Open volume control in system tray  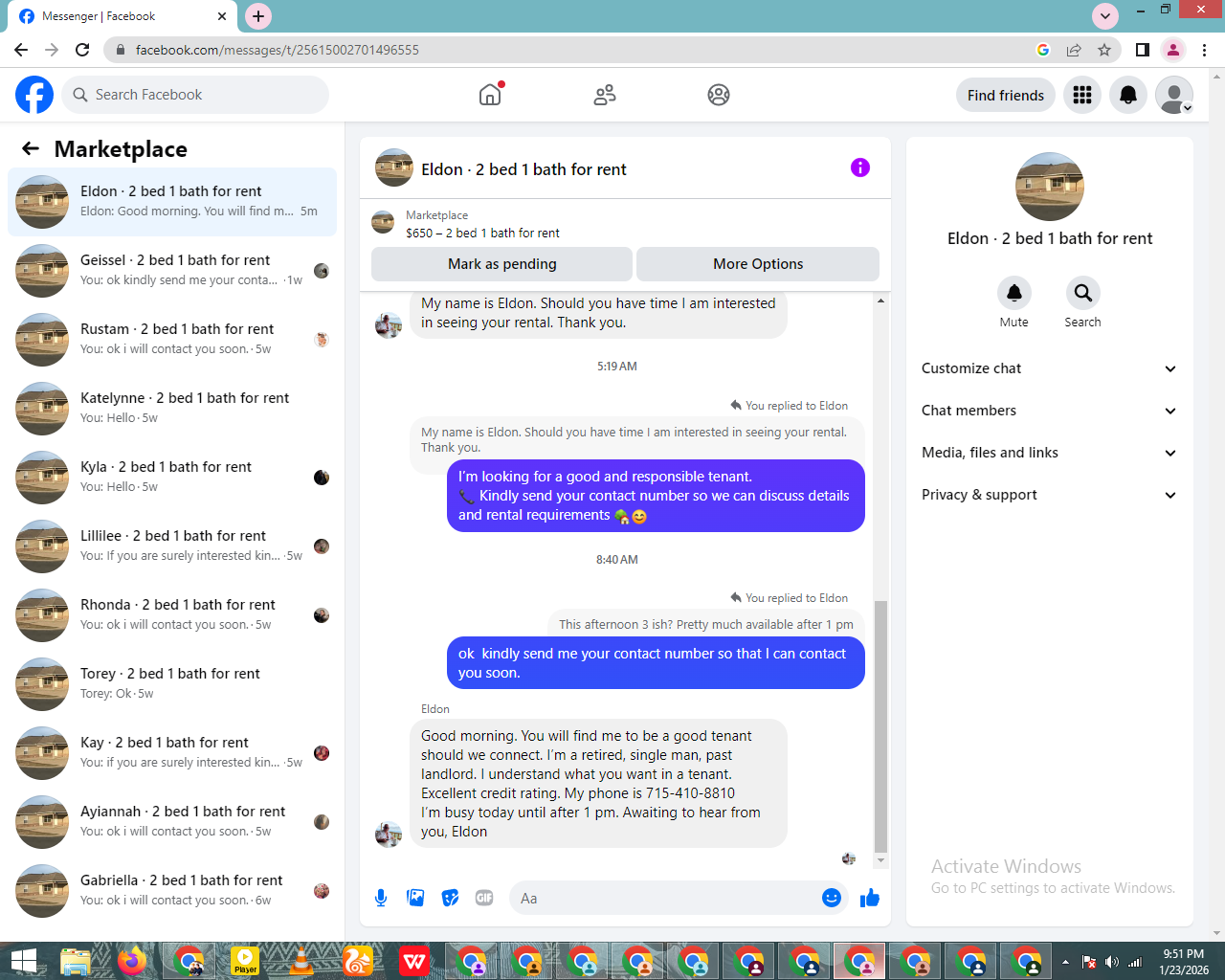tap(1111, 962)
